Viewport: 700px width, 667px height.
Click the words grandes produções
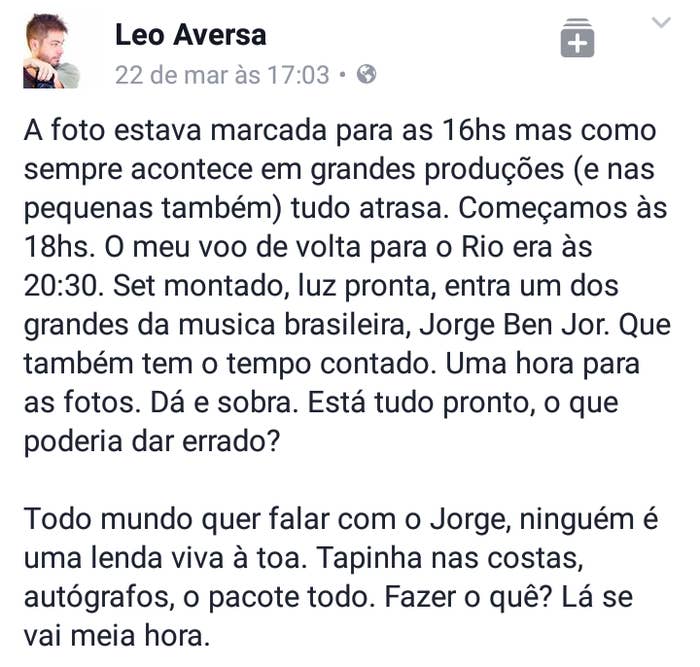(437, 170)
